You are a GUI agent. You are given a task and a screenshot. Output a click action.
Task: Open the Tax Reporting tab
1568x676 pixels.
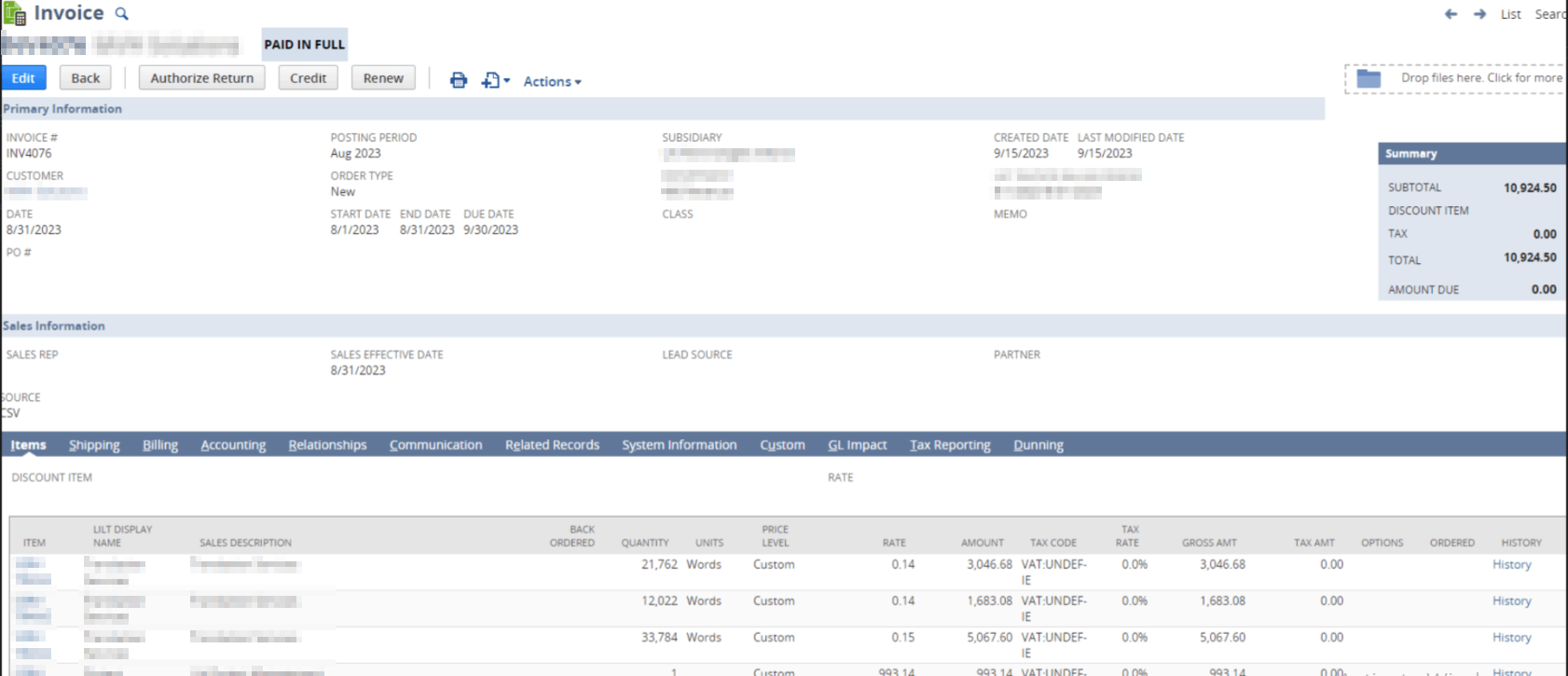[x=950, y=445]
